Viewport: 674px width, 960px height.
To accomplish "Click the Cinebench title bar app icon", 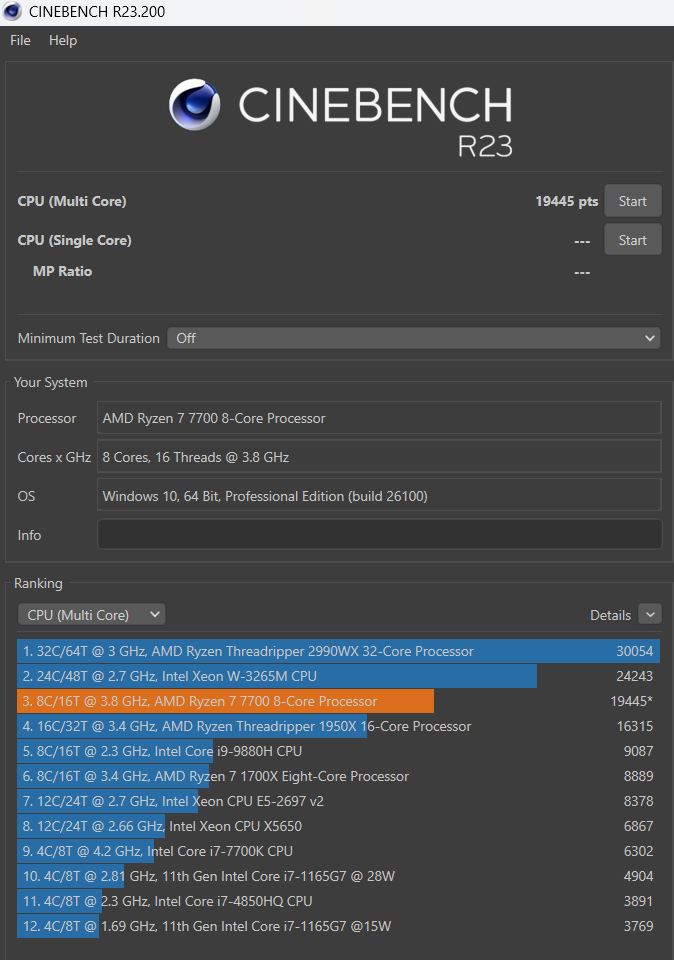I will pyautogui.click(x=14, y=12).
